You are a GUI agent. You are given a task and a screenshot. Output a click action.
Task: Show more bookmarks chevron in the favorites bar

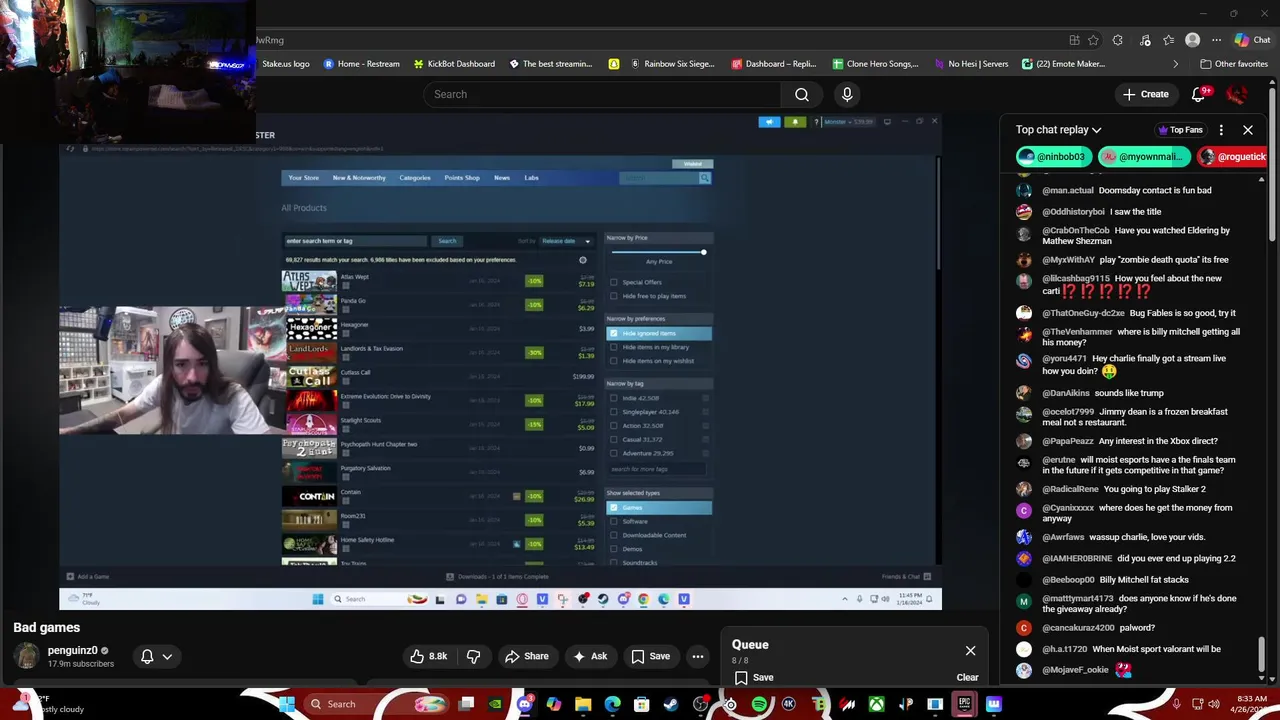pos(1176,64)
